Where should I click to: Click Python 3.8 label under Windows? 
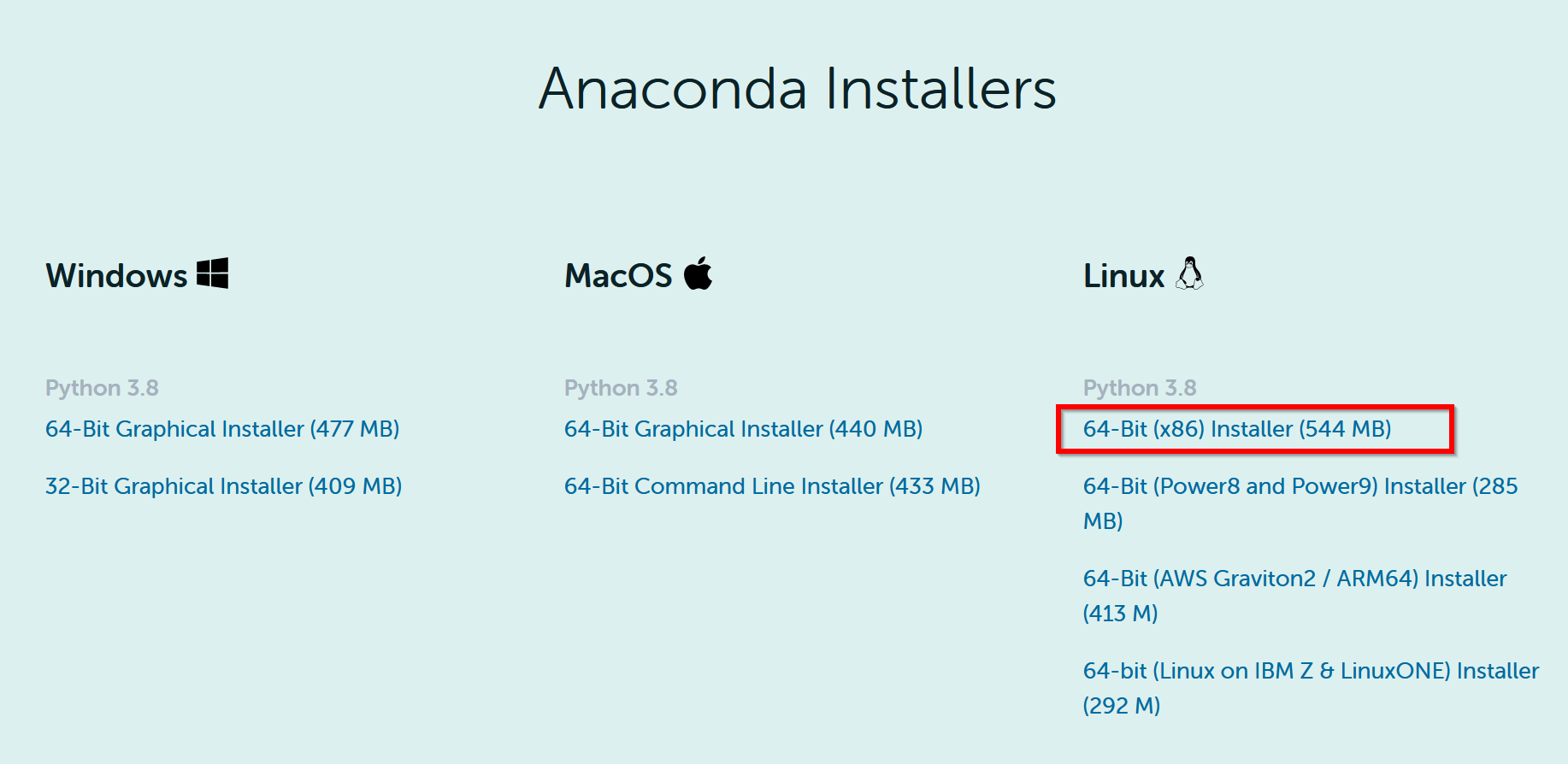[x=102, y=388]
